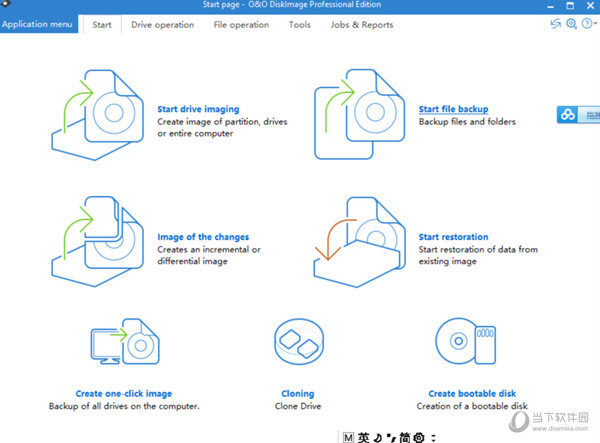This screenshot has width=600, height=443.
Task: Click the IME gear settings icon
Action: coord(419,437)
